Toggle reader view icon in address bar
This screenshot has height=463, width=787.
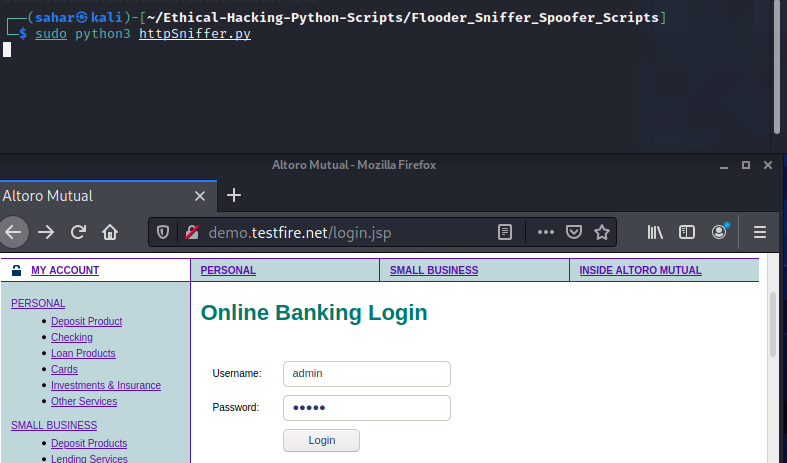coord(505,232)
